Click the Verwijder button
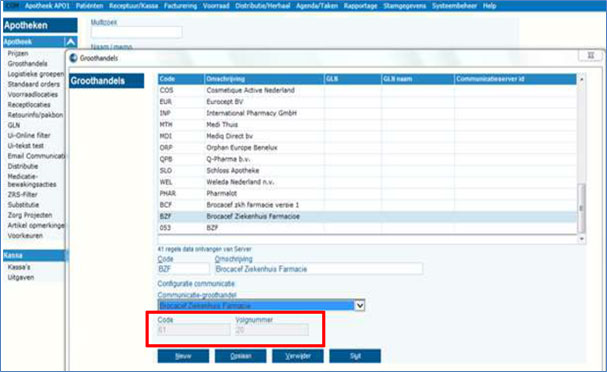 coord(298,356)
